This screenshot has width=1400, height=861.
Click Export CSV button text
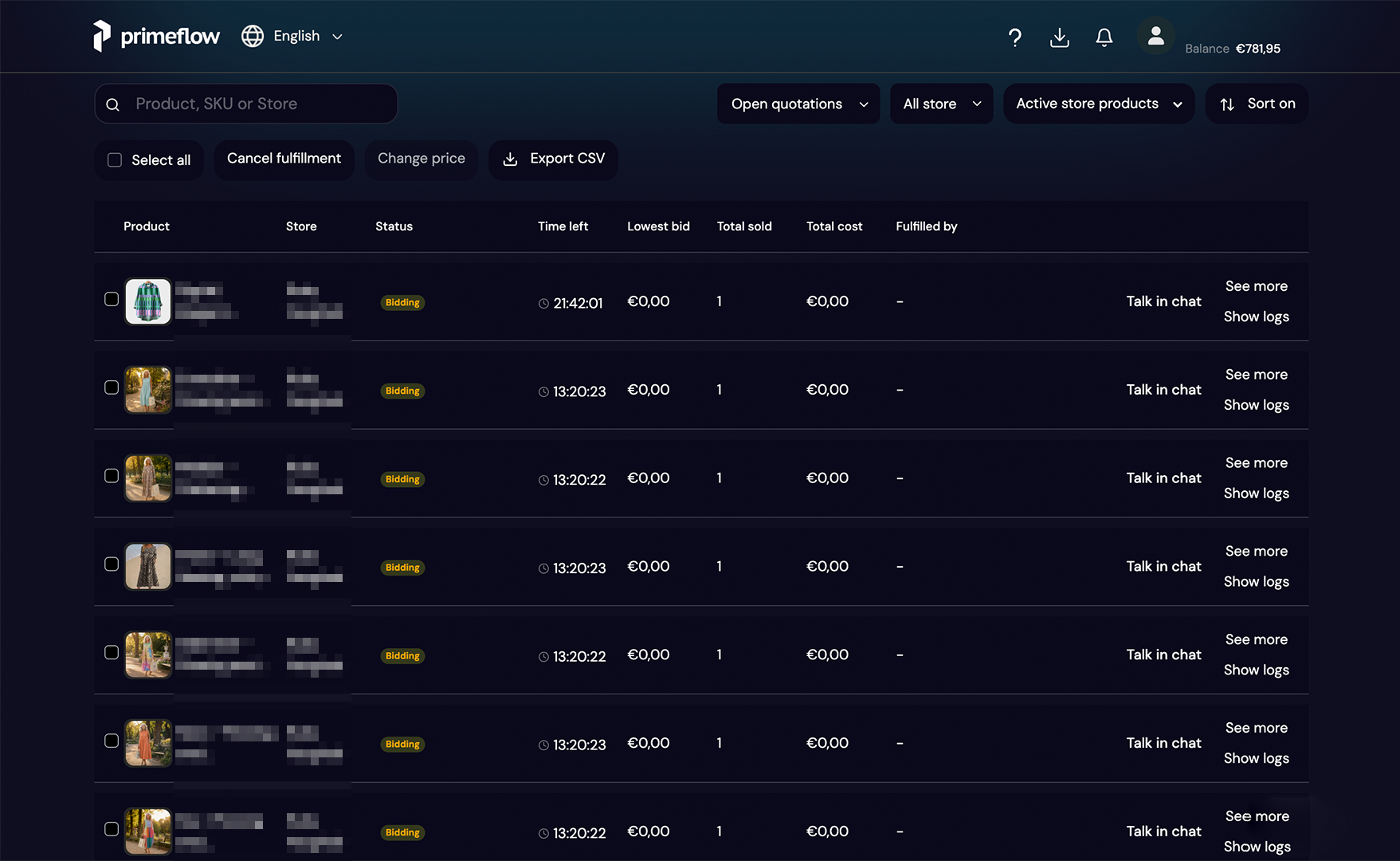pos(567,159)
